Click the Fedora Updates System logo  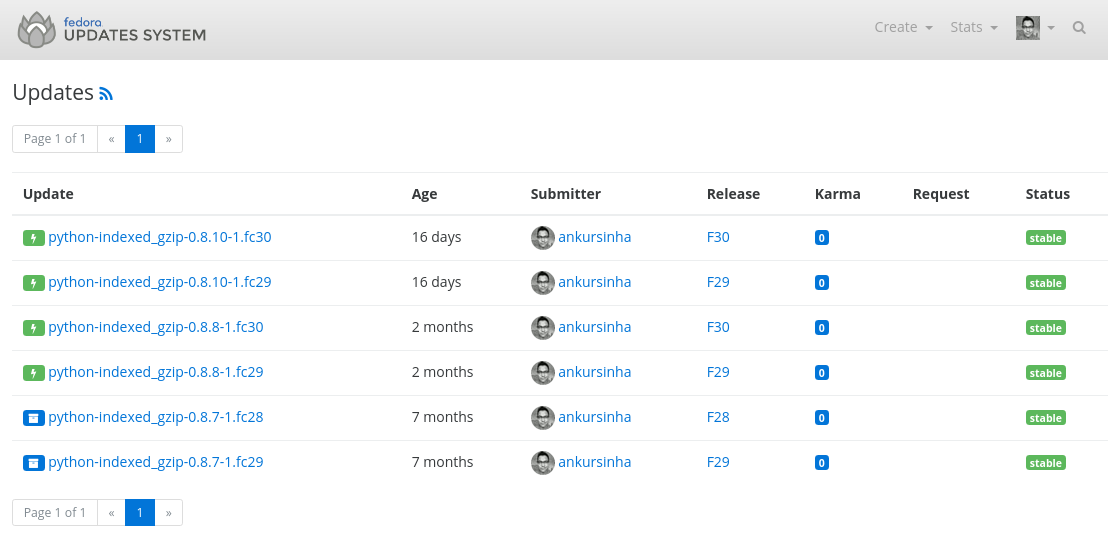point(112,29)
